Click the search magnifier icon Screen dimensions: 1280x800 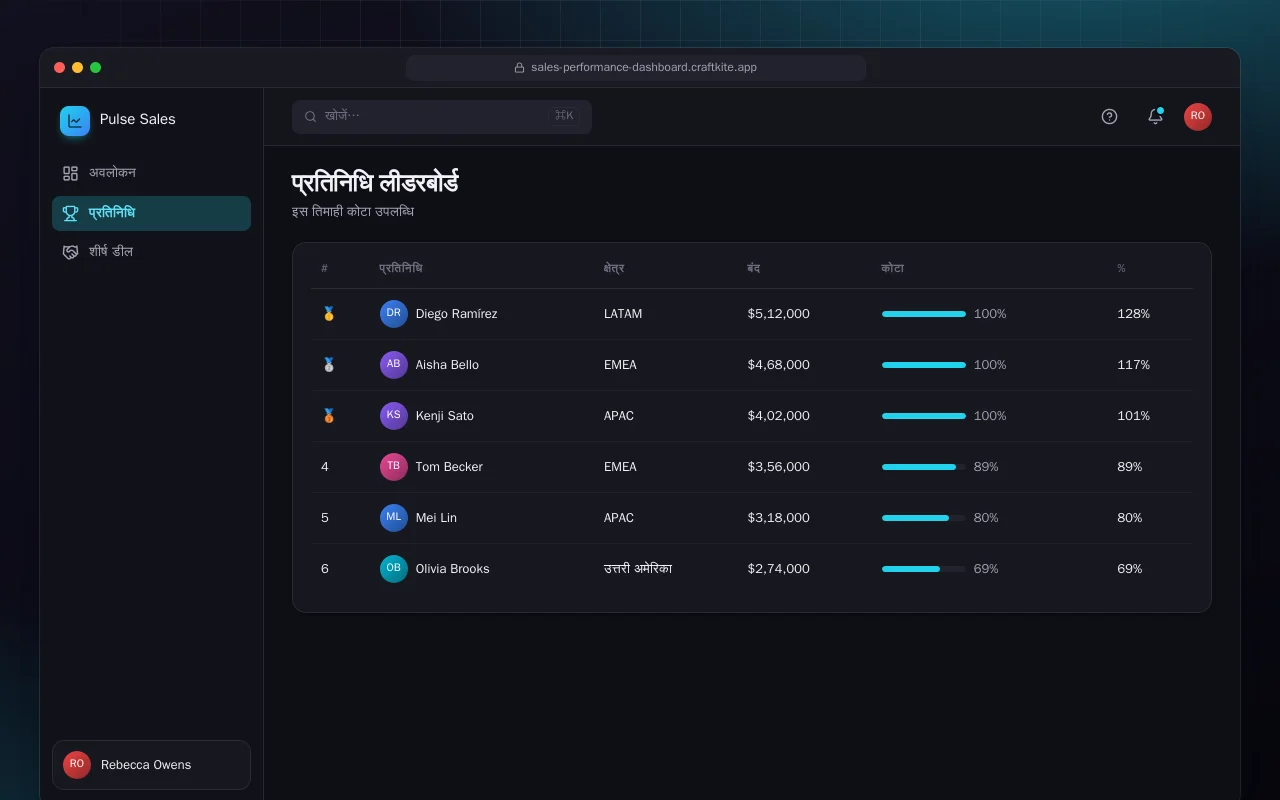click(311, 117)
